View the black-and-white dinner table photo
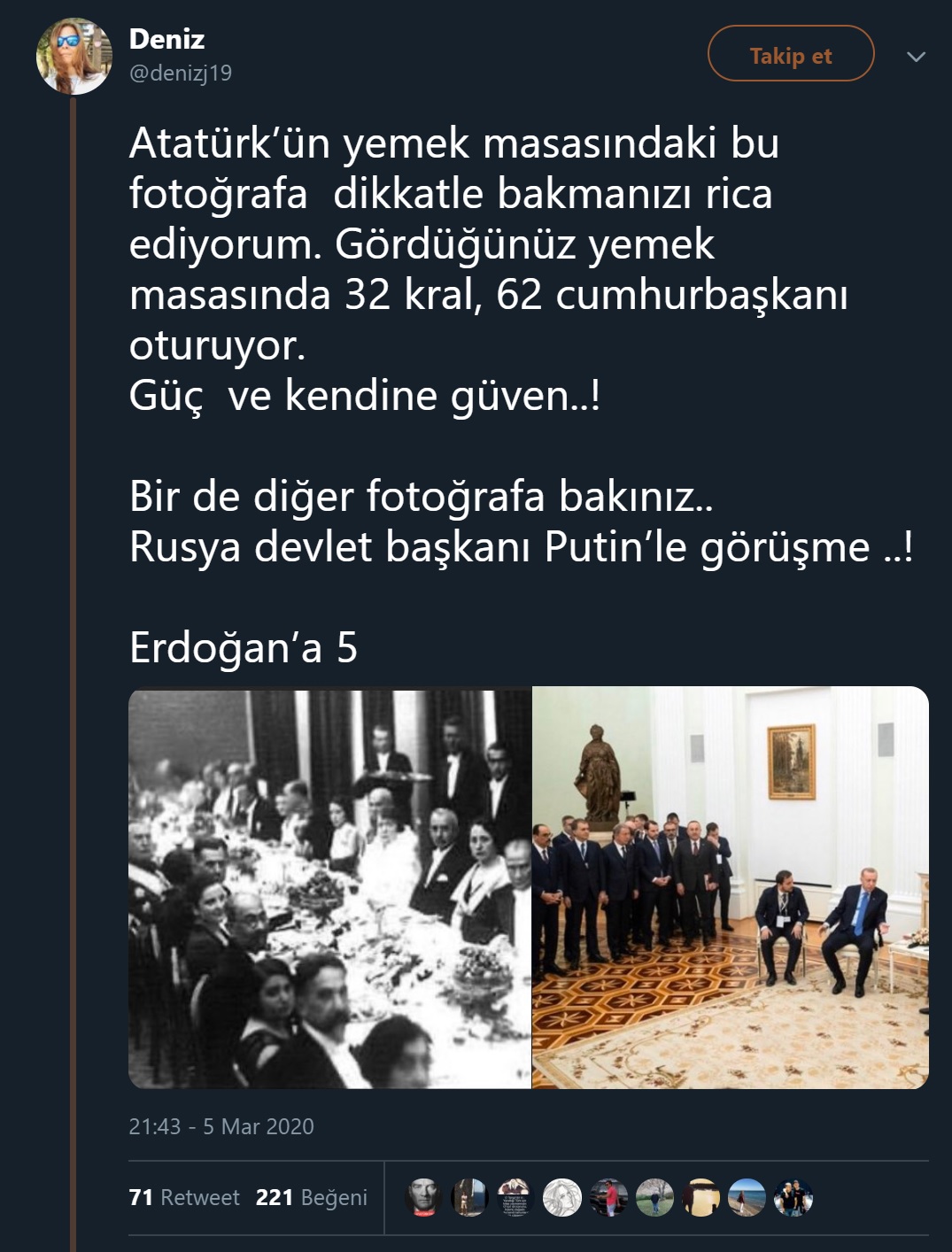Screen dimensions: 952x1252 [329, 888]
